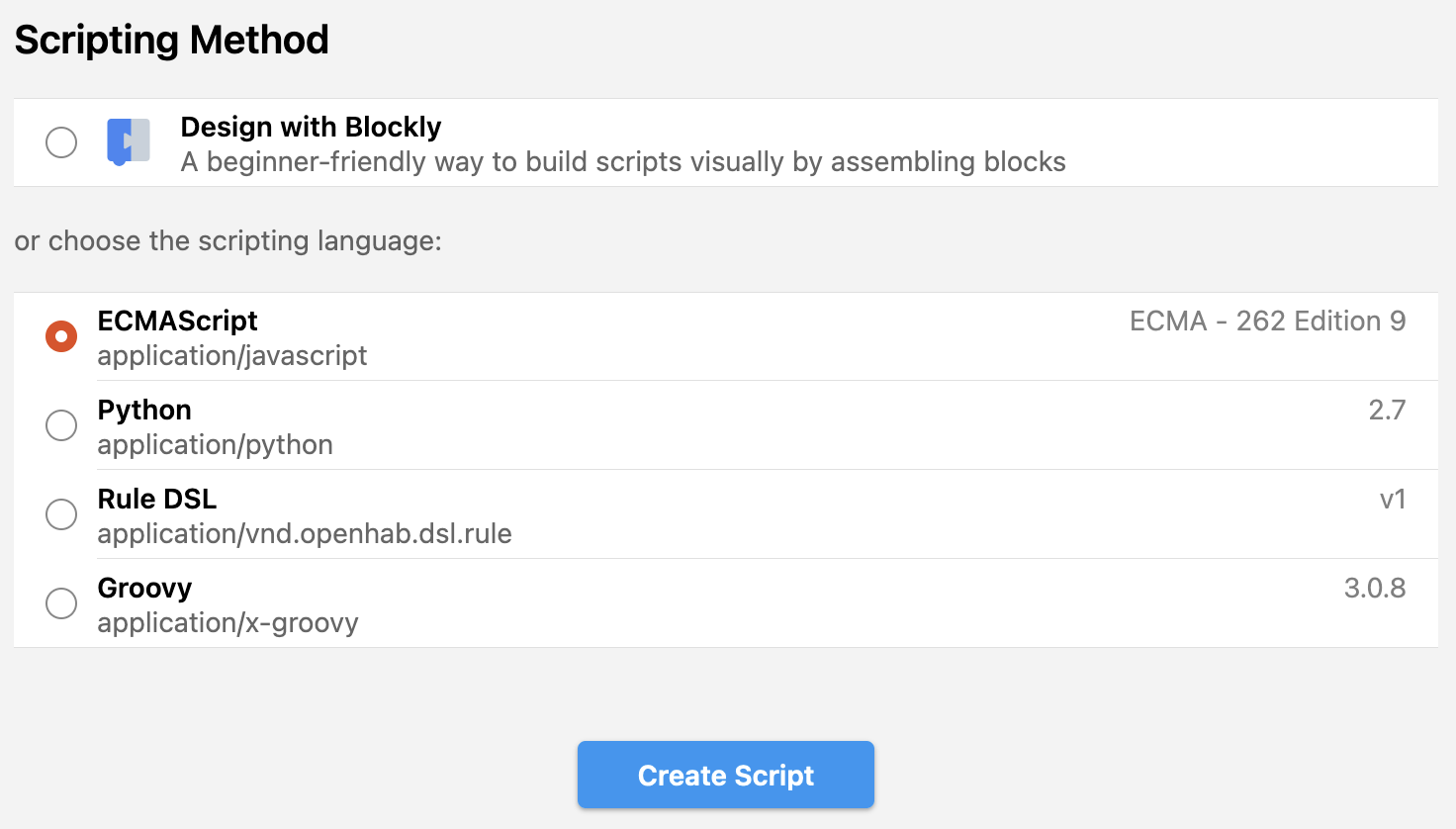Click the "Design with Blockly" title text
Viewport: 1456px width, 829px height.
pos(311,127)
